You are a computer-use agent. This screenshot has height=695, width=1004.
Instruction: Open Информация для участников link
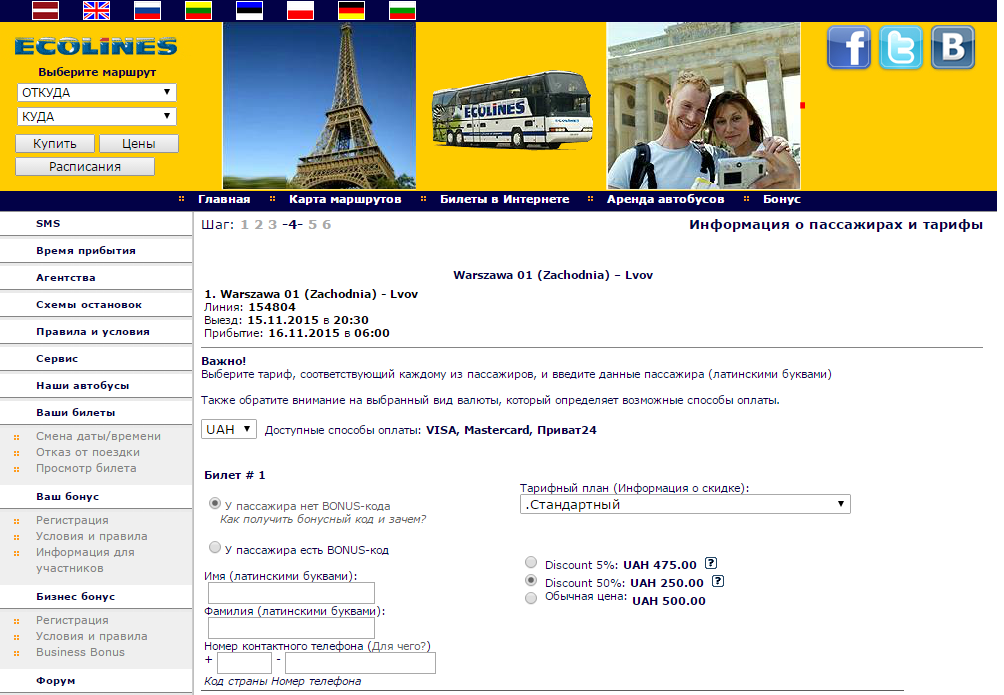pos(85,560)
